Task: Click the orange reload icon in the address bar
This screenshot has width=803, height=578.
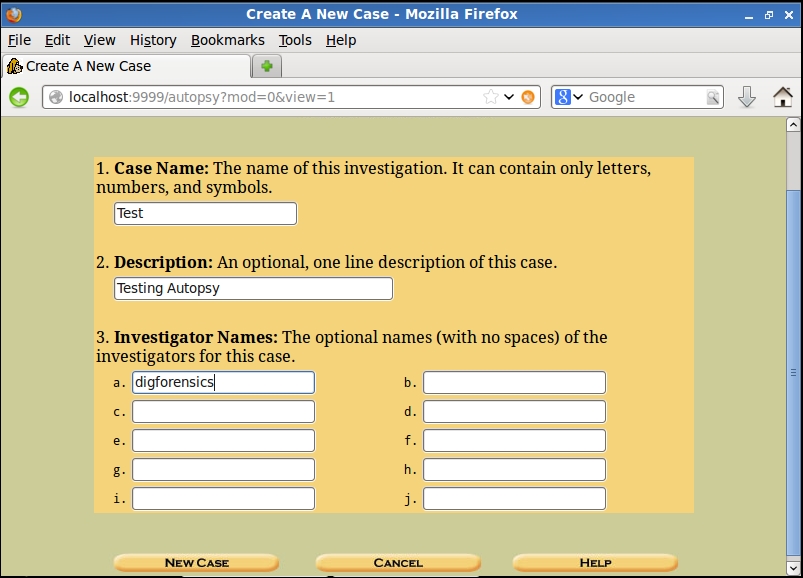Action: click(527, 97)
